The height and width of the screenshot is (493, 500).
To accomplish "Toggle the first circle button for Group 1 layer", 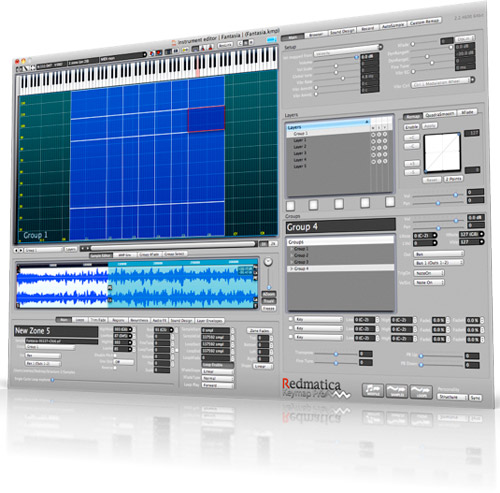I will pos(373,135).
